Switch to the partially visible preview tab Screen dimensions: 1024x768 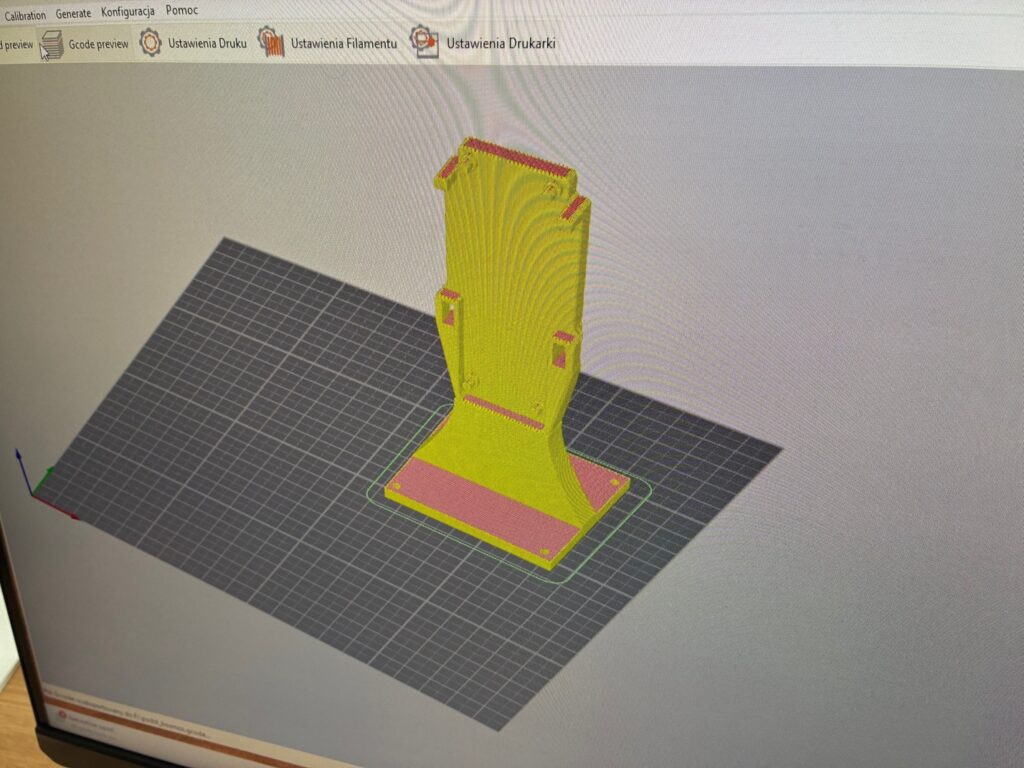[16, 45]
